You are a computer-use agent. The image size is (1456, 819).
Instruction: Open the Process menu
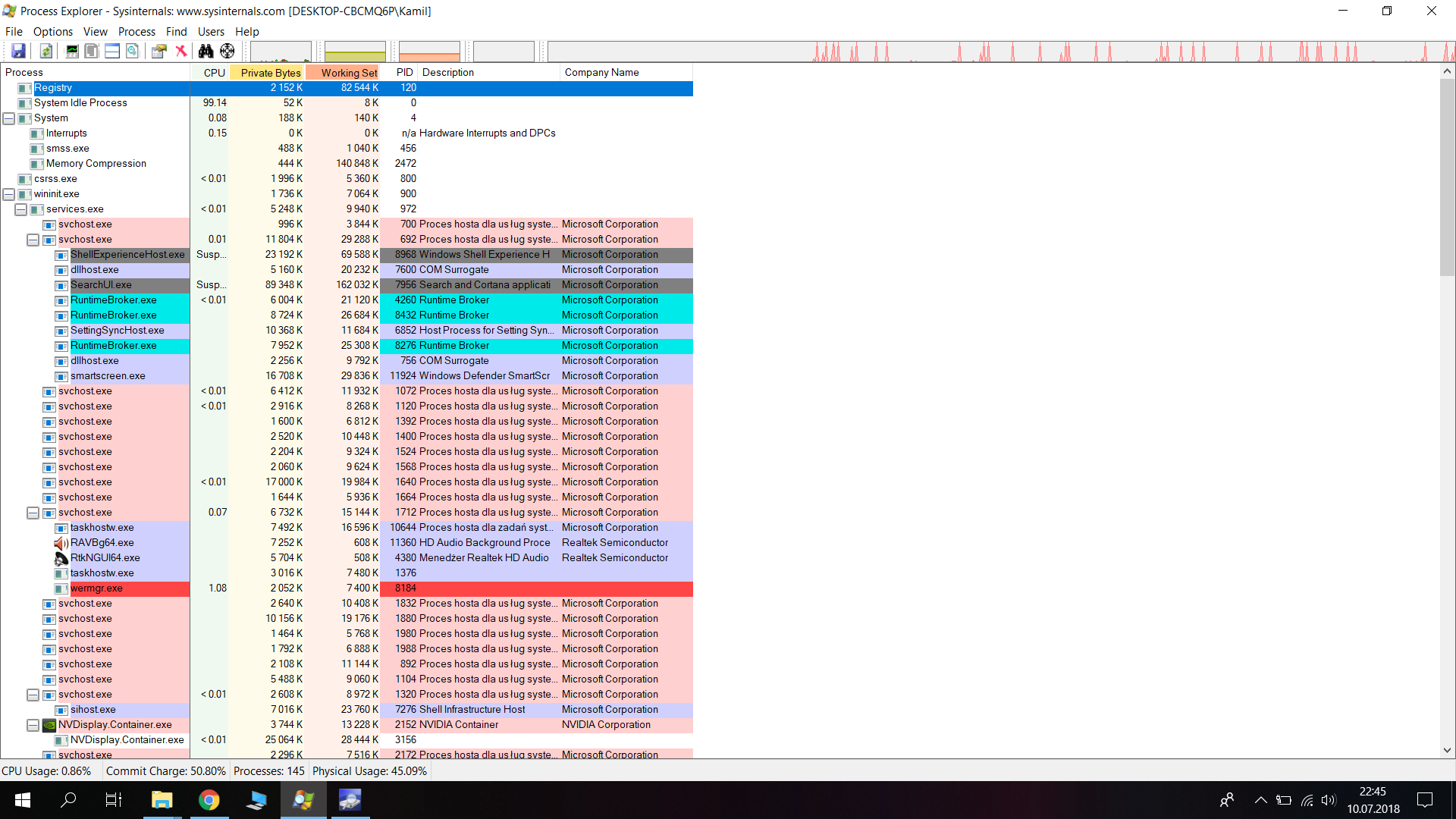click(x=136, y=32)
